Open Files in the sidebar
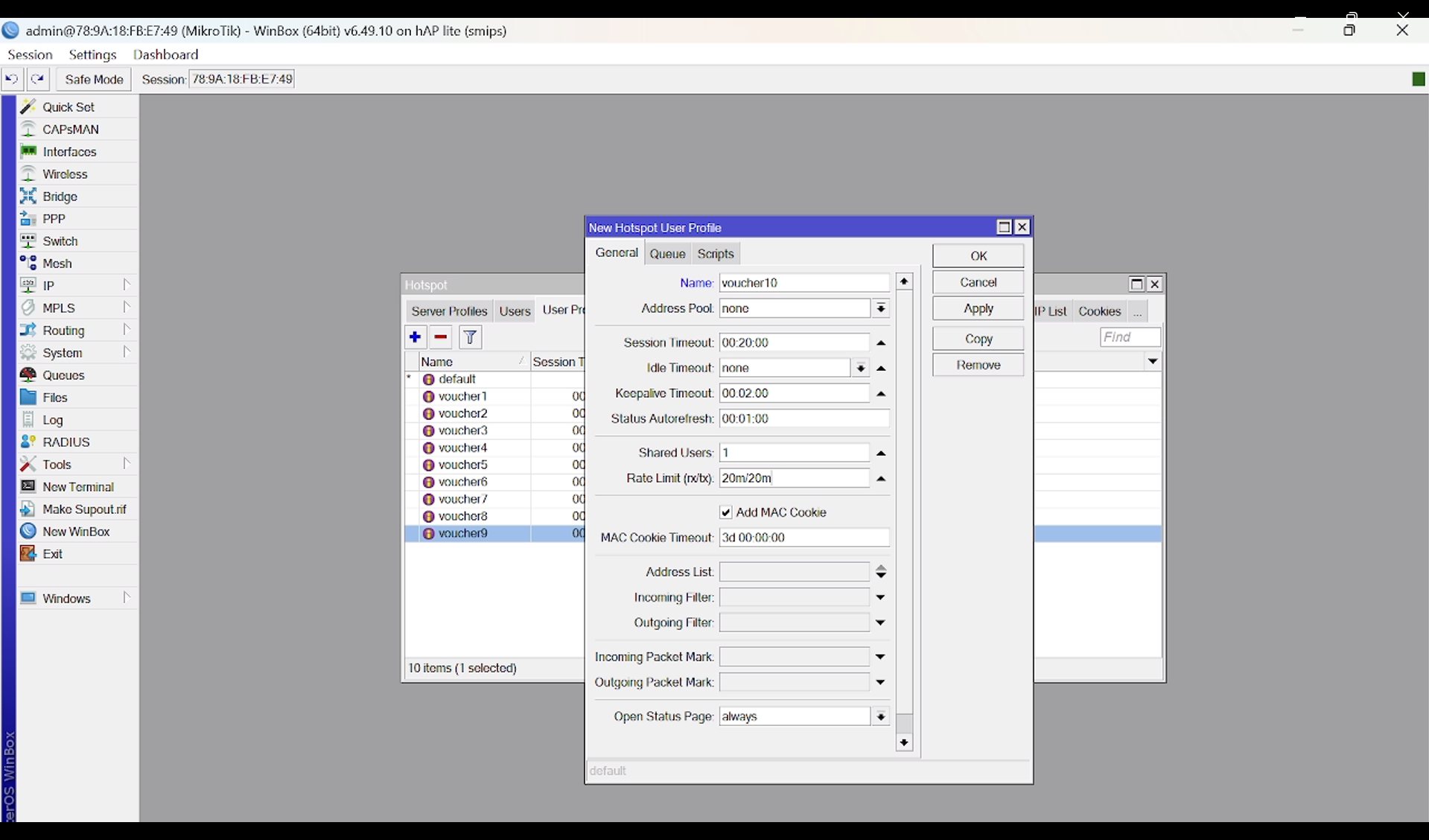The width and height of the screenshot is (1429, 840). coord(77,398)
